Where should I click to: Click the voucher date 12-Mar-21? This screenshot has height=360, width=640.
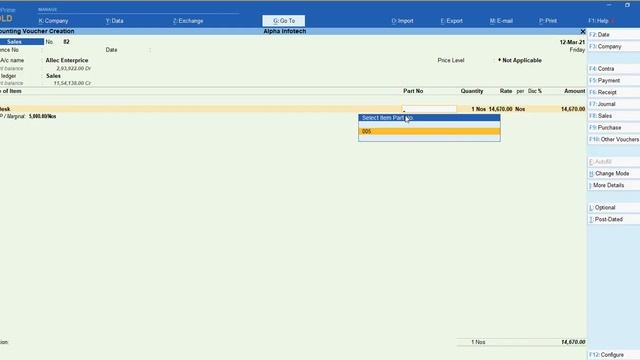tap(572, 42)
